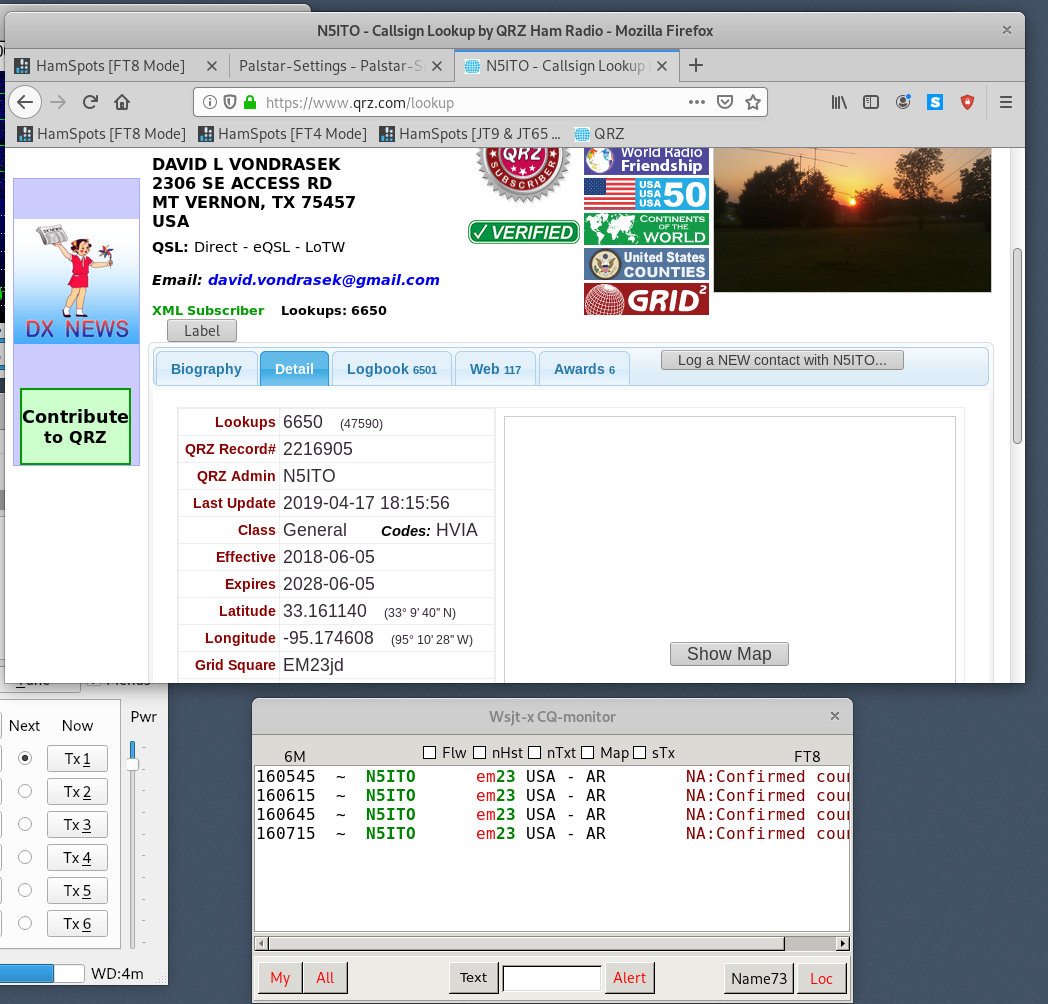Enable the Flw checkbox in CQ-monitor
Image resolution: width=1048 pixels, height=1004 pixels.
[430, 753]
